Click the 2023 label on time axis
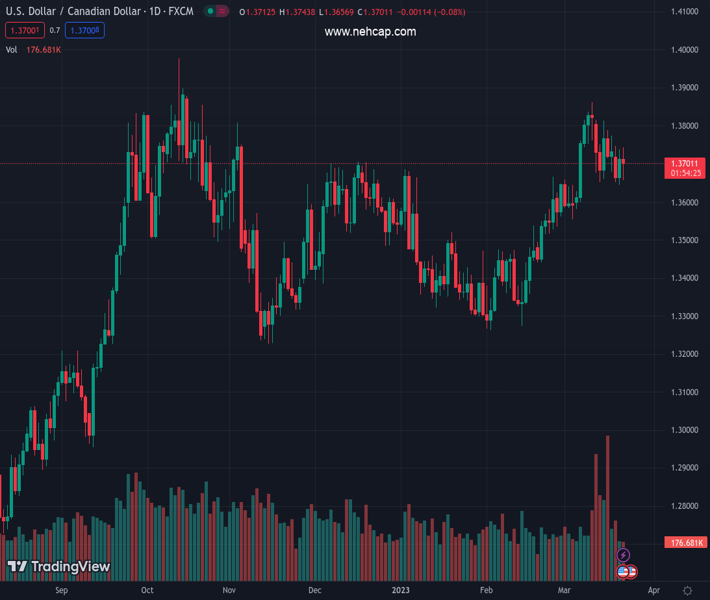 click(x=401, y=590)
